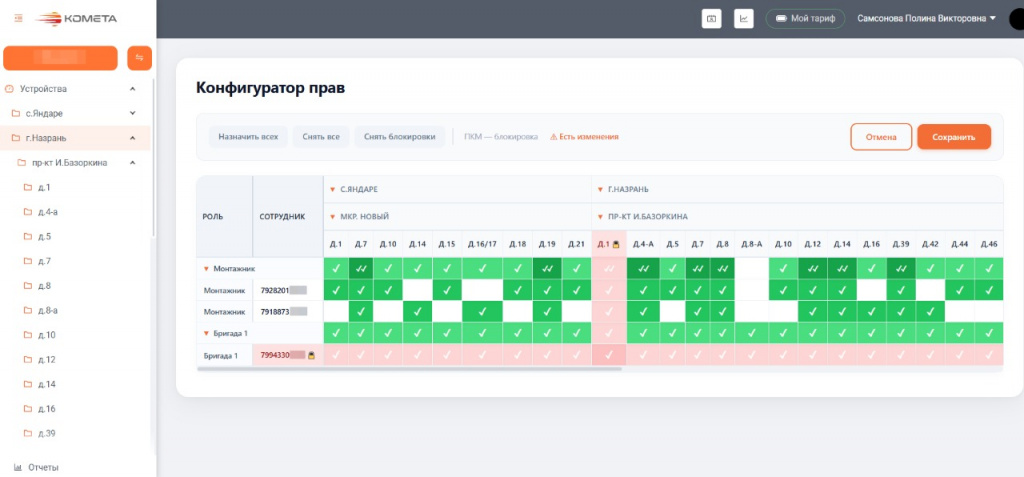The height and width of the screenshot is (477, 1024).
Task: Click the Комета logo
Action: (76, 18)
